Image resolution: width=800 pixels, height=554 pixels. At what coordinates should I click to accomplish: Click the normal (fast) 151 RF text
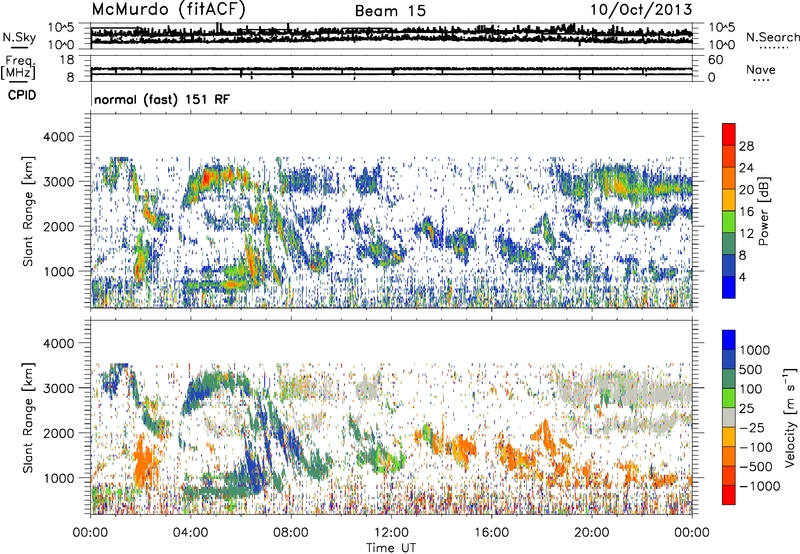(162, 99)
